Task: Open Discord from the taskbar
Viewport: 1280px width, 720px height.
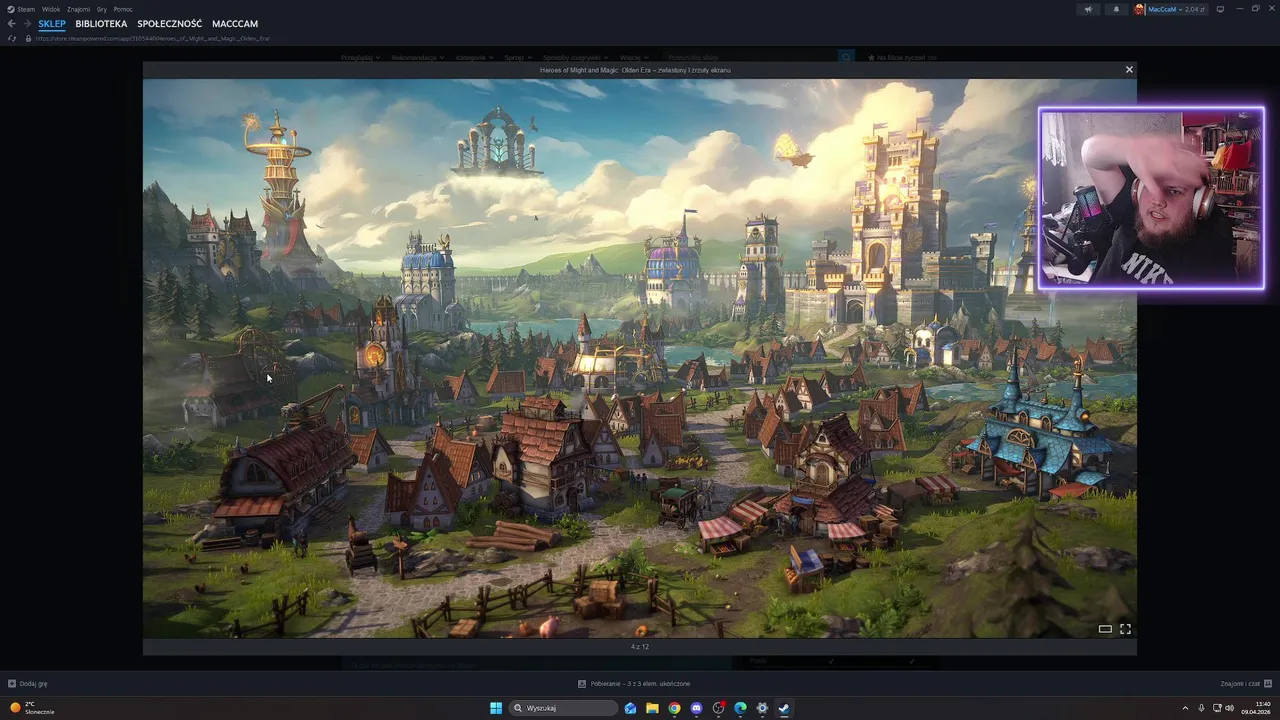Action: (x=696, y=708)
